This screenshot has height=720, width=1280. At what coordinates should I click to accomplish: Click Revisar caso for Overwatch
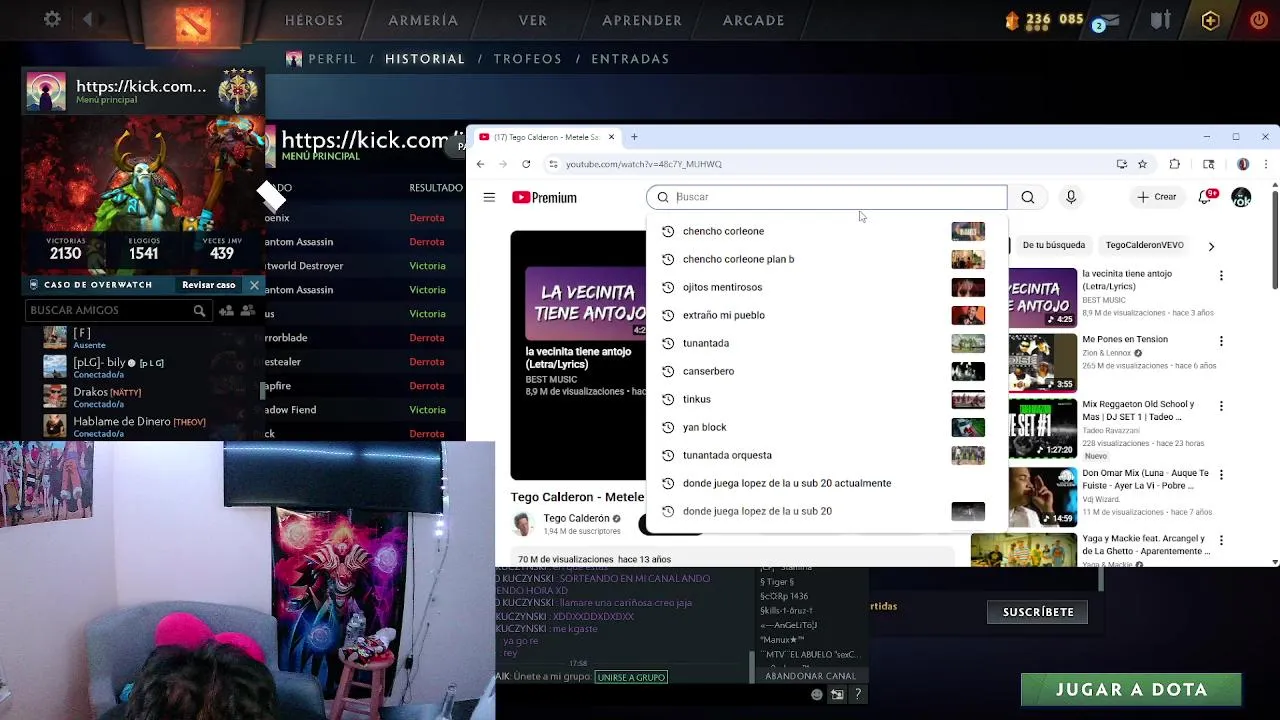coord(208,285)
